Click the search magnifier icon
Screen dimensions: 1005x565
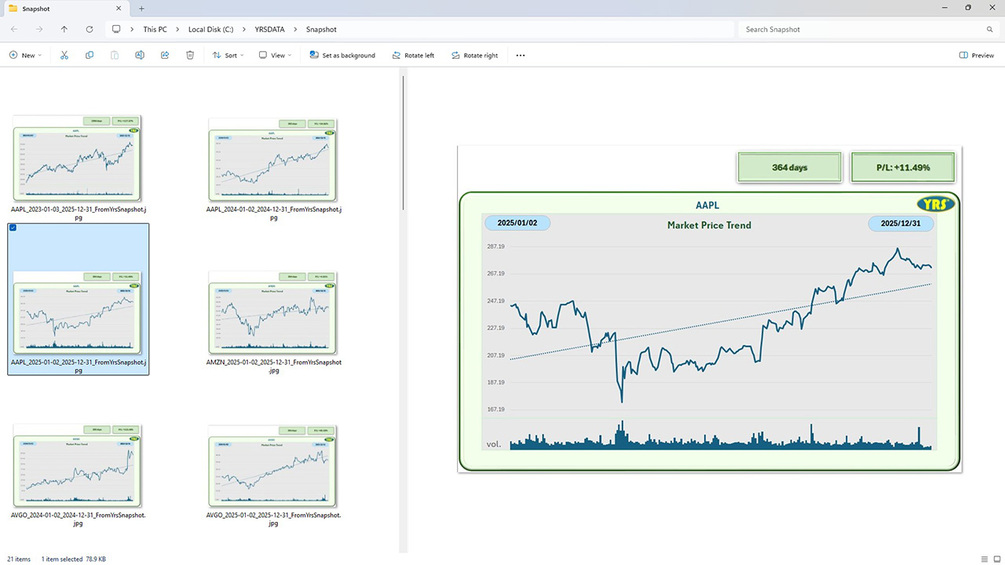(990, 29)
